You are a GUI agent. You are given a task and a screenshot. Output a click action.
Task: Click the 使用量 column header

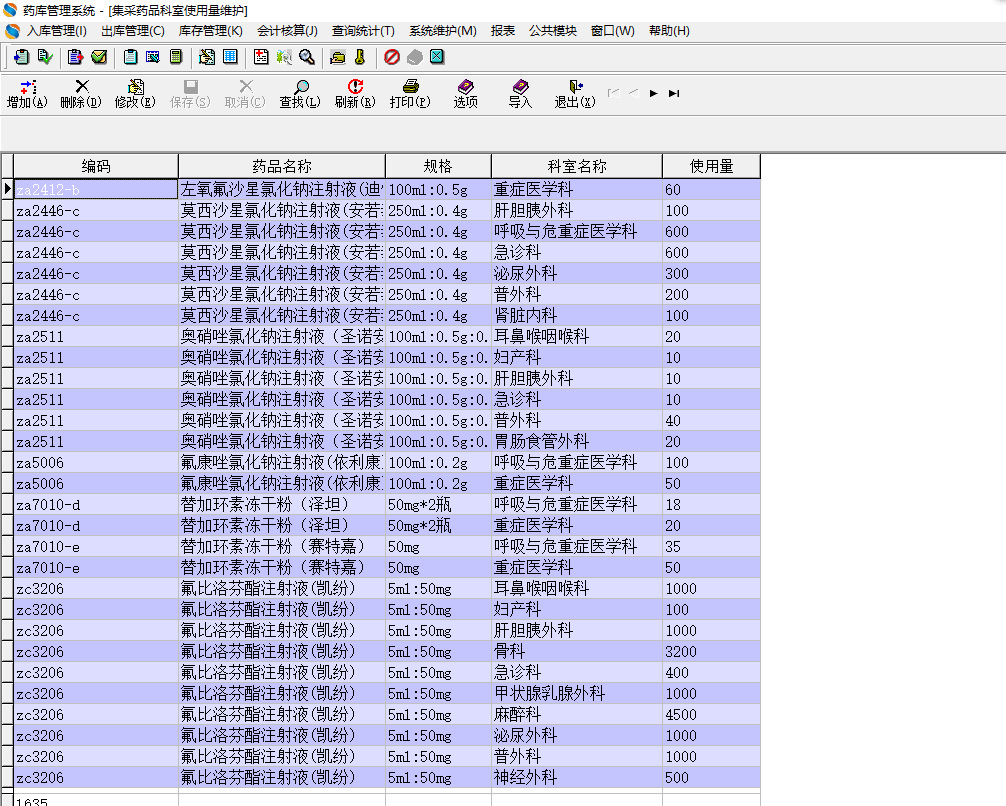click(x=712, y=166)
